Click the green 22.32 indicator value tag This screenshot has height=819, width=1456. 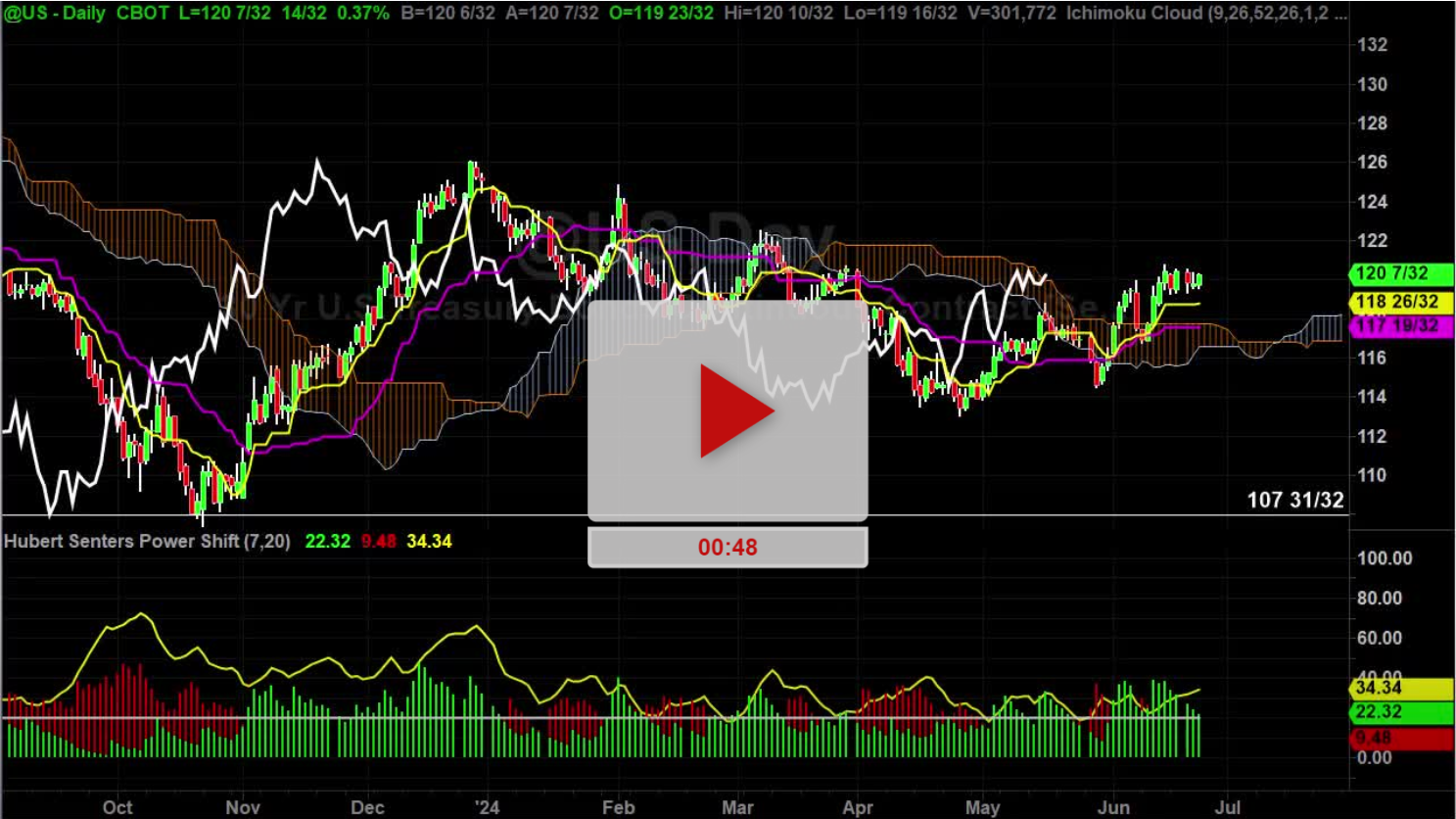click(x=1379, y=712)
